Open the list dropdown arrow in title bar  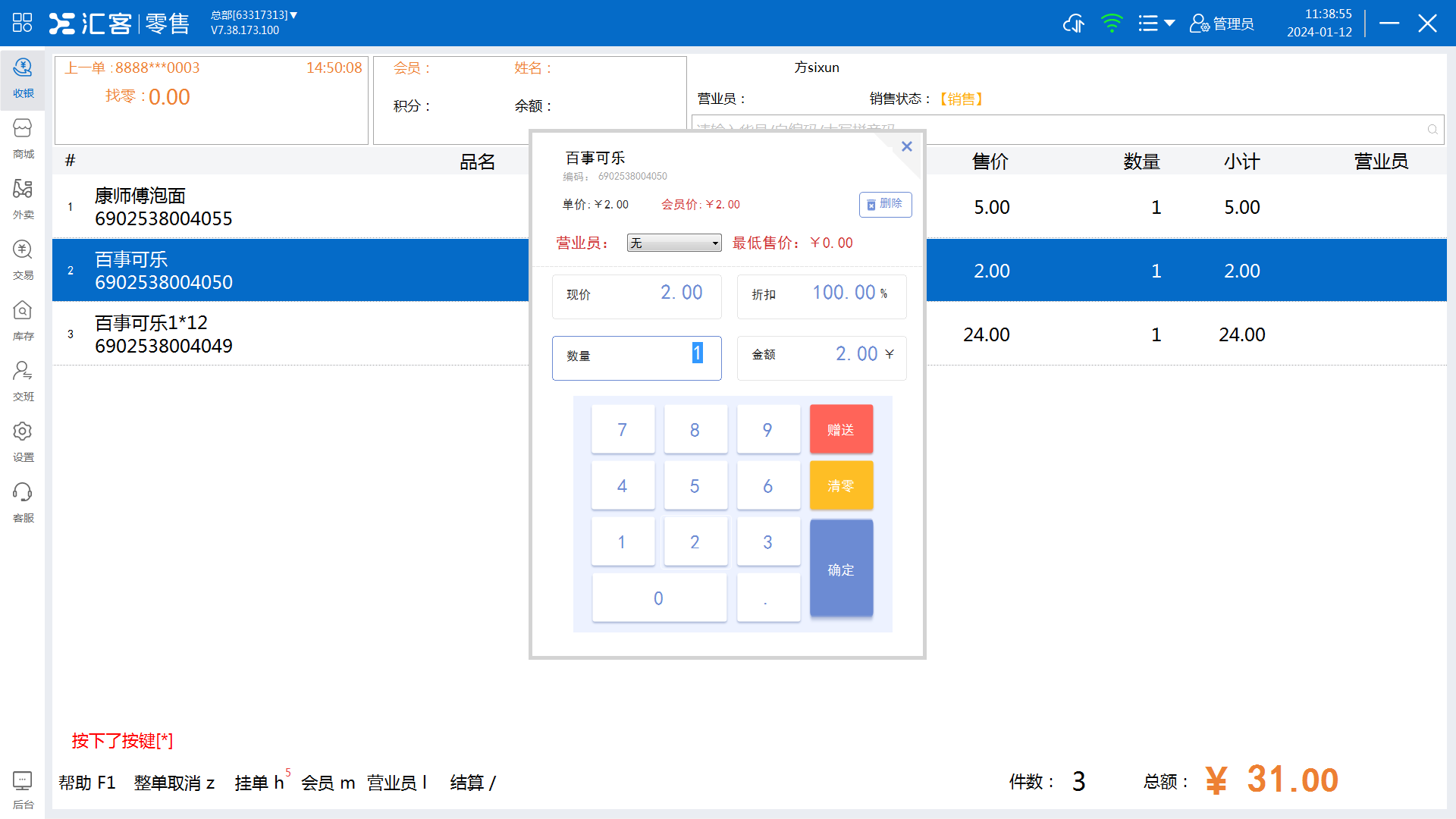click(x=1156, y=24)
